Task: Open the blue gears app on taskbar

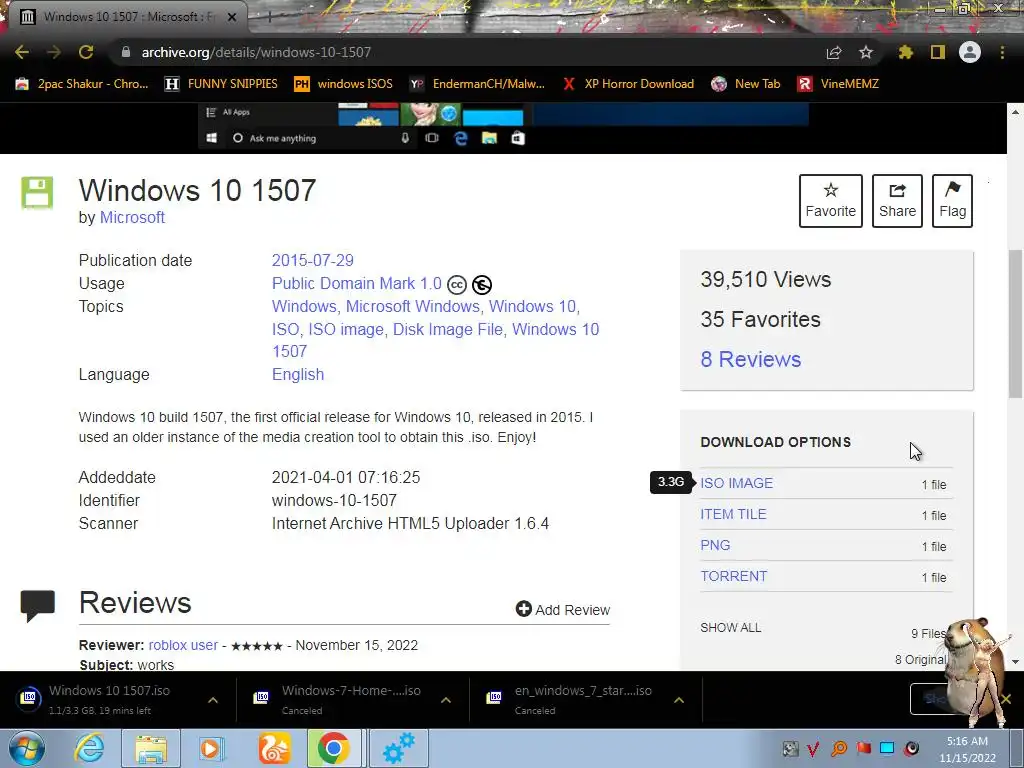Action: click(x=398, y=748)
